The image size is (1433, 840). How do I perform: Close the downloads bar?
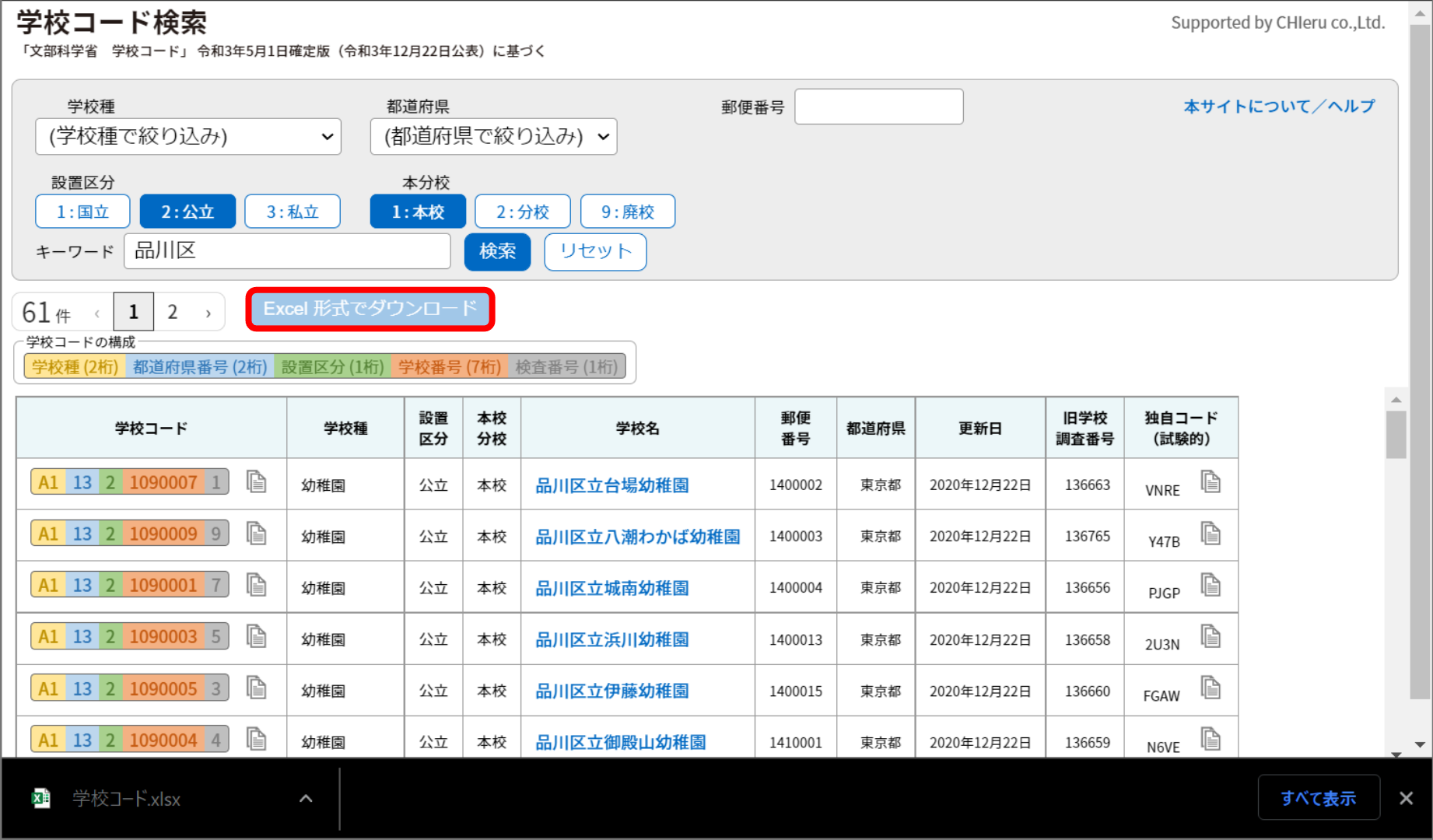(1406, 798)
